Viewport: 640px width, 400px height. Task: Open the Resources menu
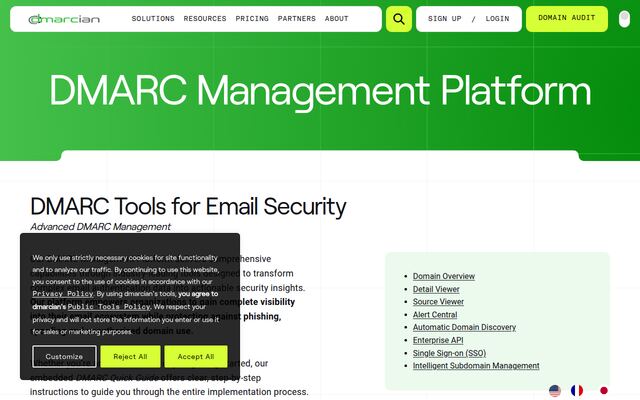[x=205, y=19]
